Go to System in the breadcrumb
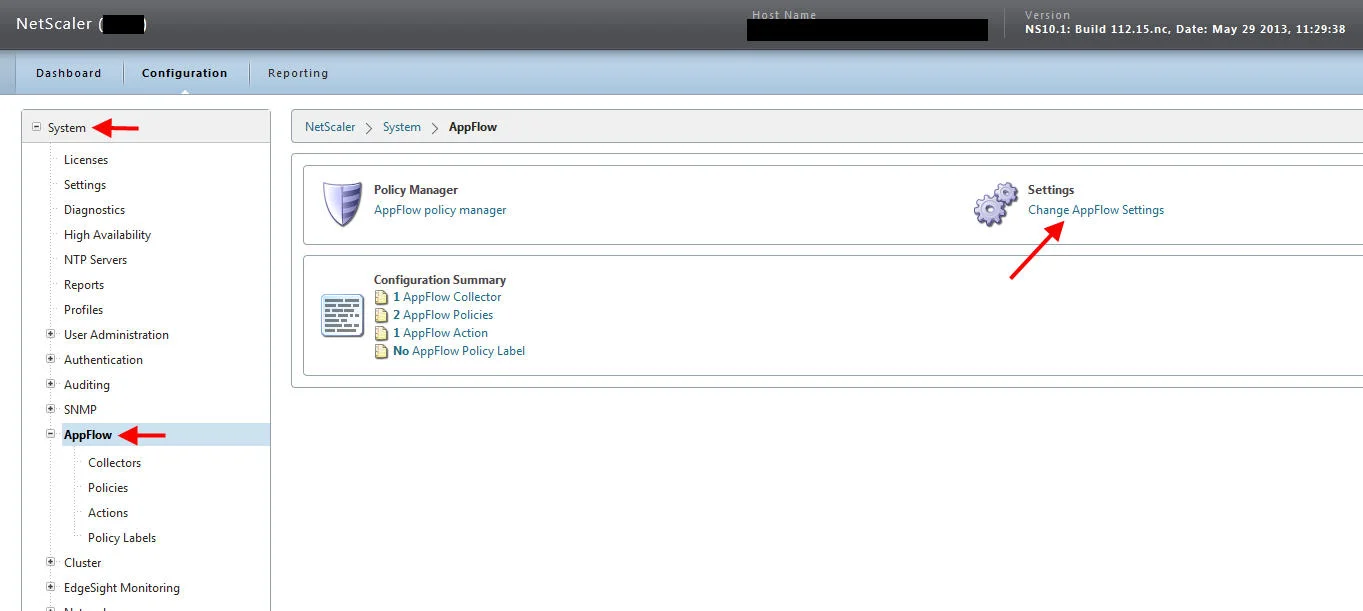The image size is (1363, 611). (x=402, y=127)
